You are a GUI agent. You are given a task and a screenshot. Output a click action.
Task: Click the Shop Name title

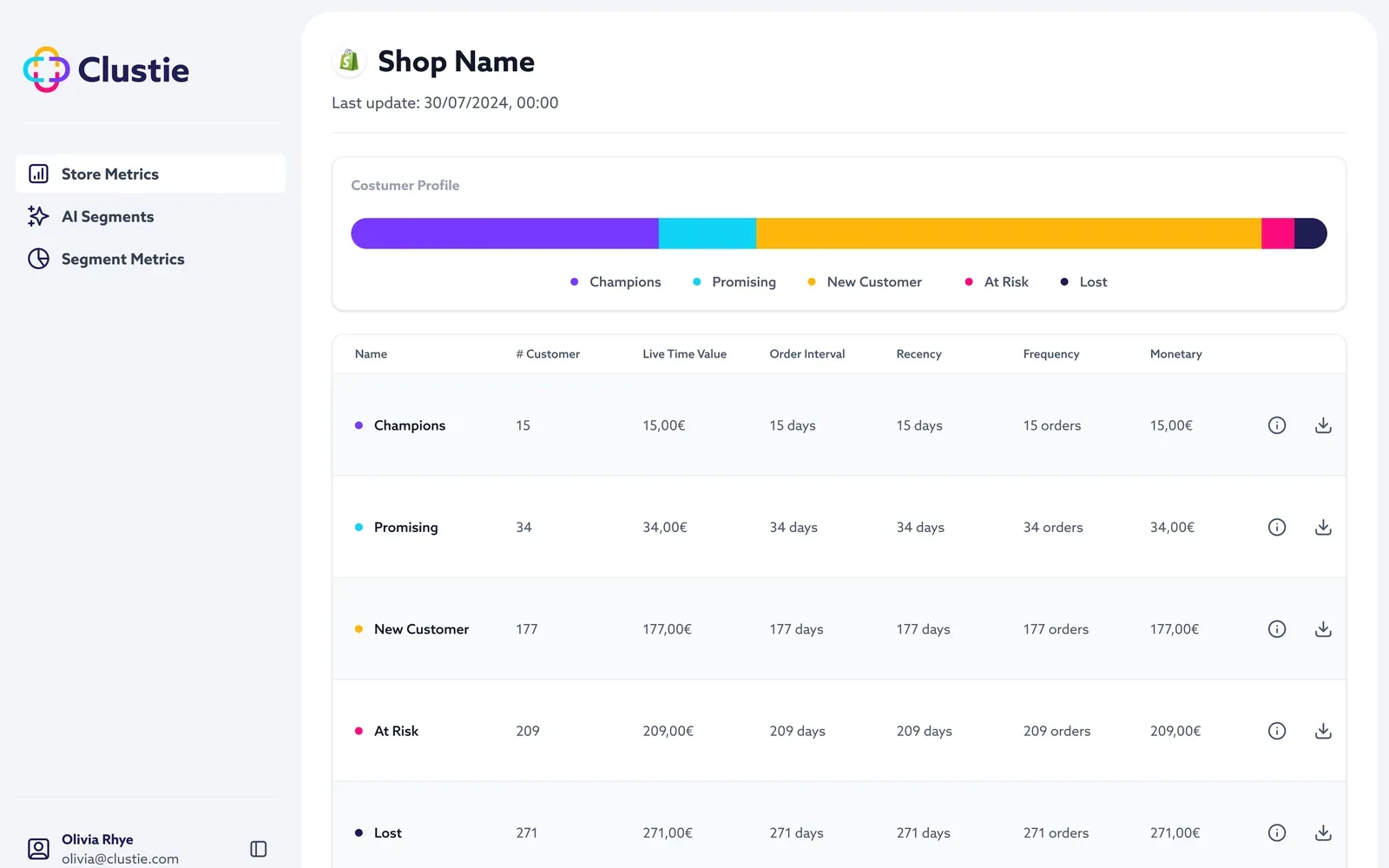click(456, 62)
